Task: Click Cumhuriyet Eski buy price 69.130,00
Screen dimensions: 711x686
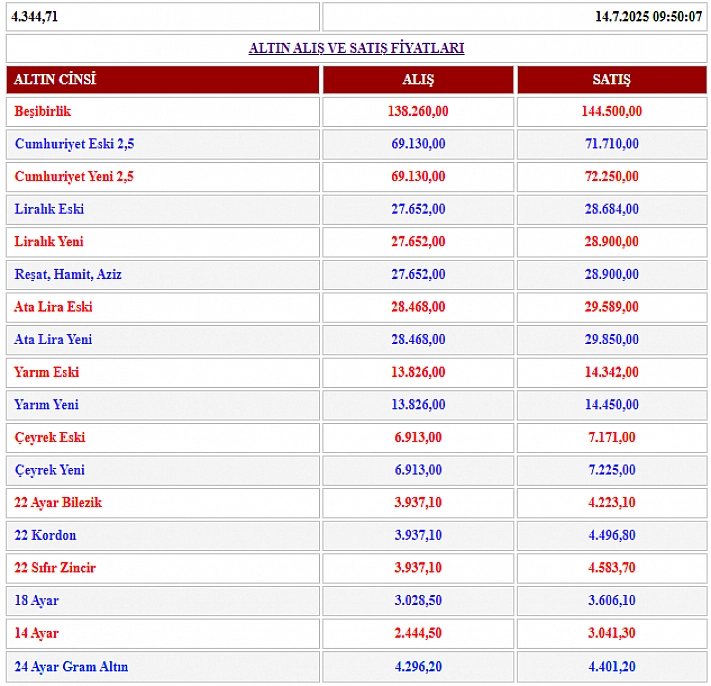Action: (418, 144)
